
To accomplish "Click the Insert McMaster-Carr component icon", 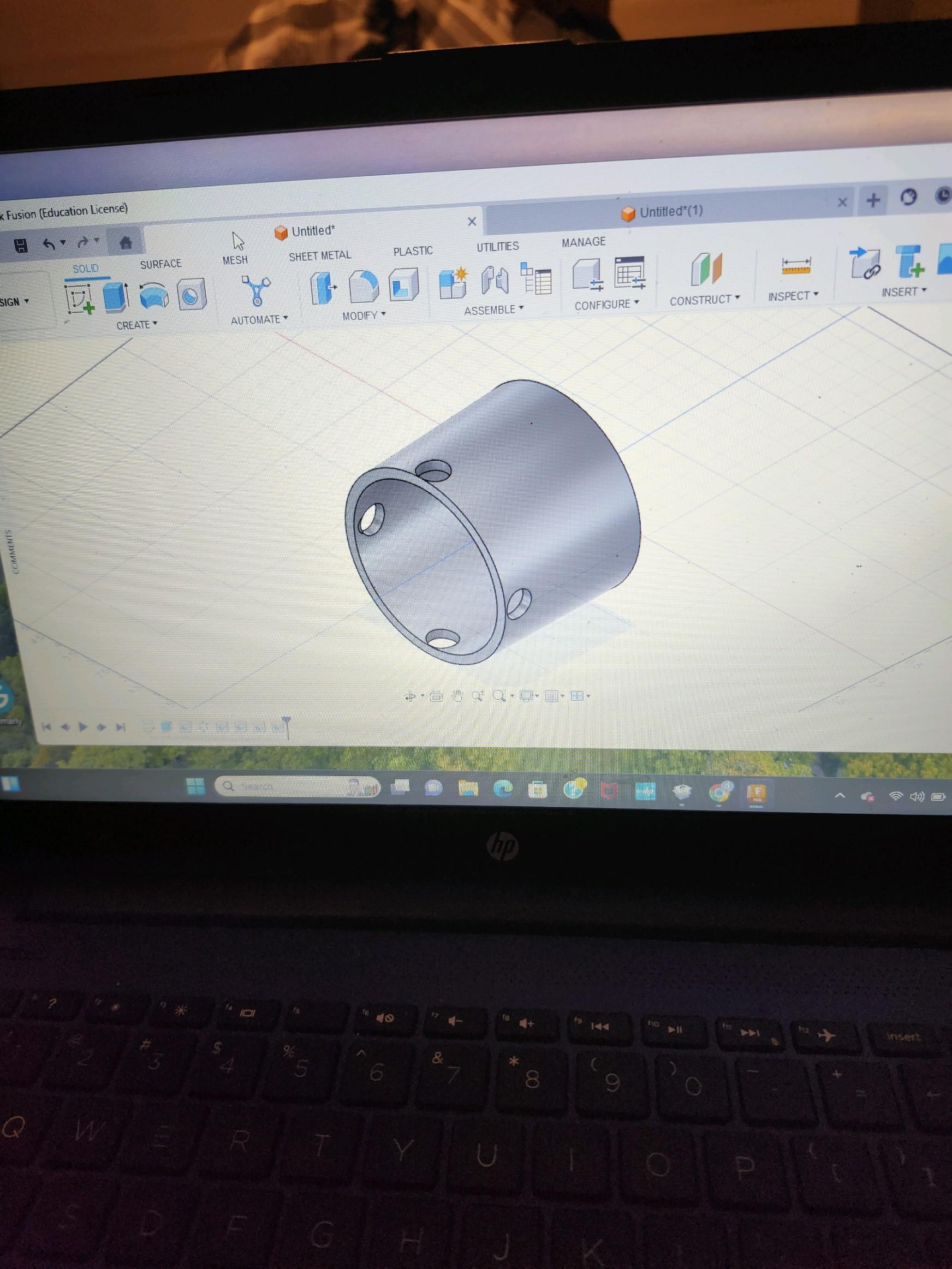I will 909,260.
